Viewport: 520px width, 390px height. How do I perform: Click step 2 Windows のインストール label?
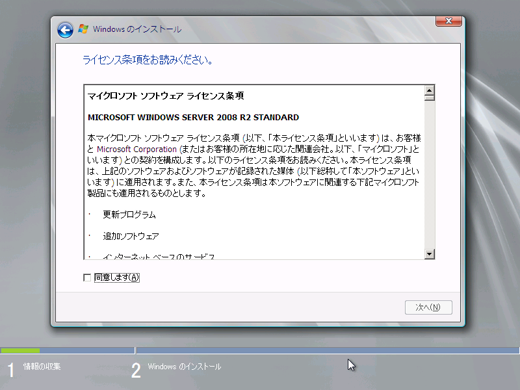184,367
